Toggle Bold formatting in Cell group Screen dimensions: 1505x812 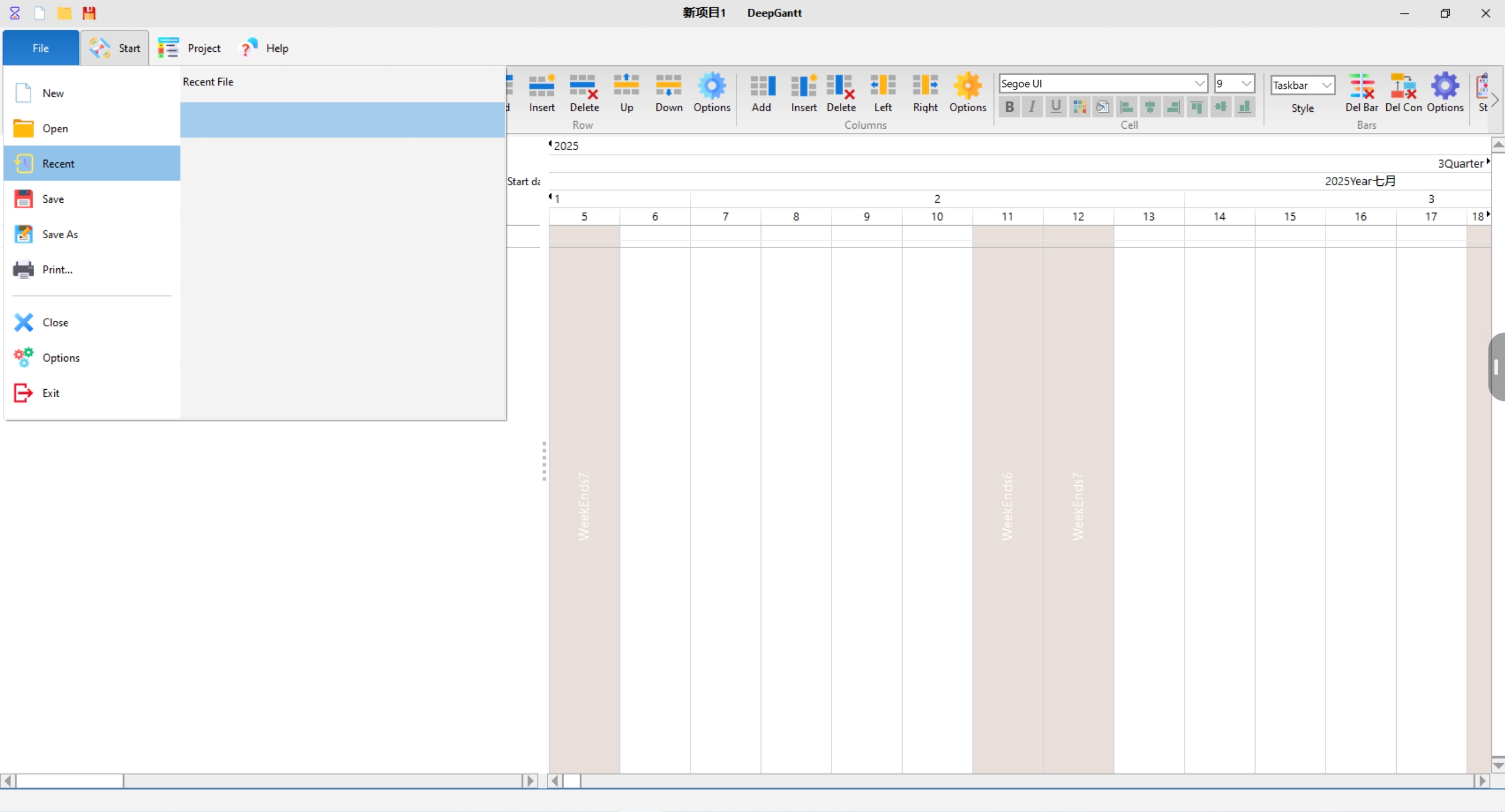coord(1009,106)
